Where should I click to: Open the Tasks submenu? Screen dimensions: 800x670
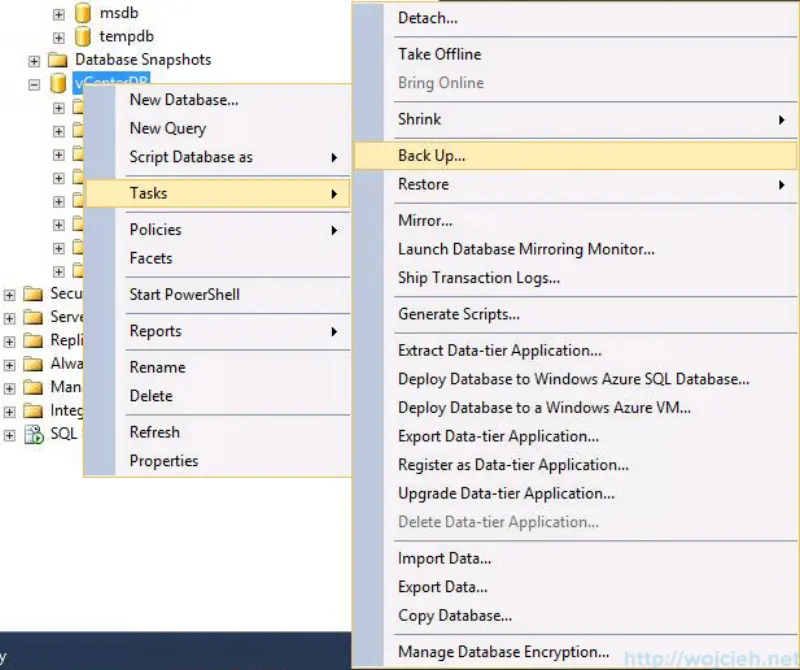point(148,193)
